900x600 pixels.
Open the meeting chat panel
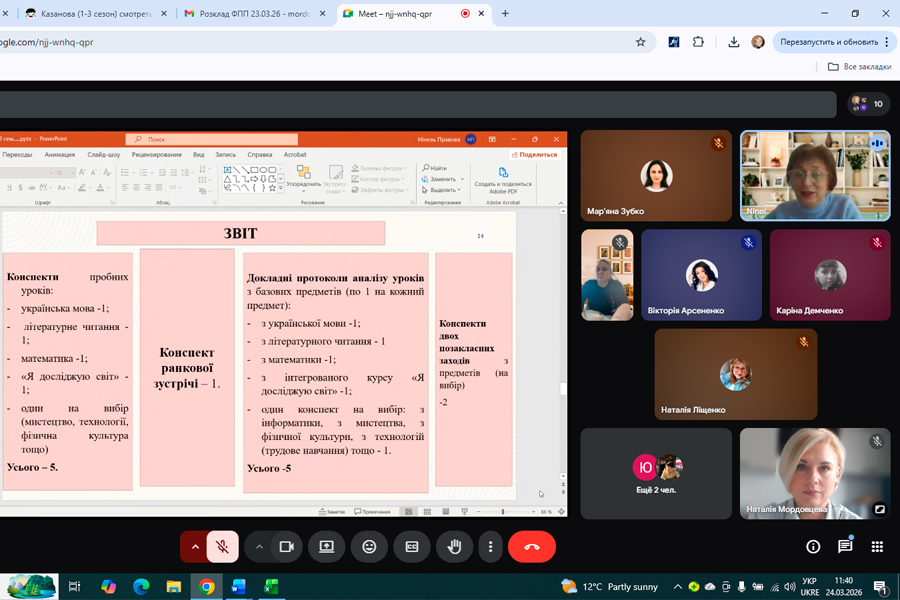point(845,547)
